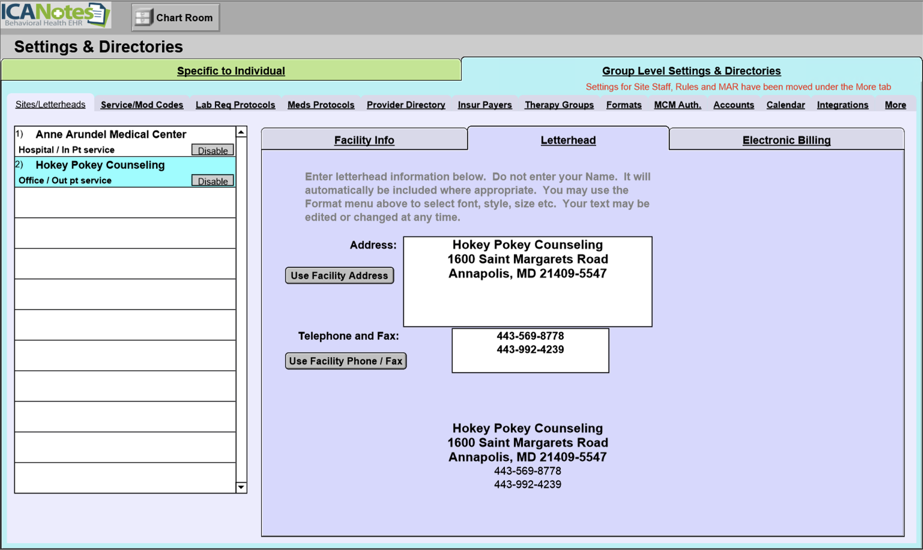Open the Provider Directory section
Viewport: 923px width, 550px height.
point(405,105)
